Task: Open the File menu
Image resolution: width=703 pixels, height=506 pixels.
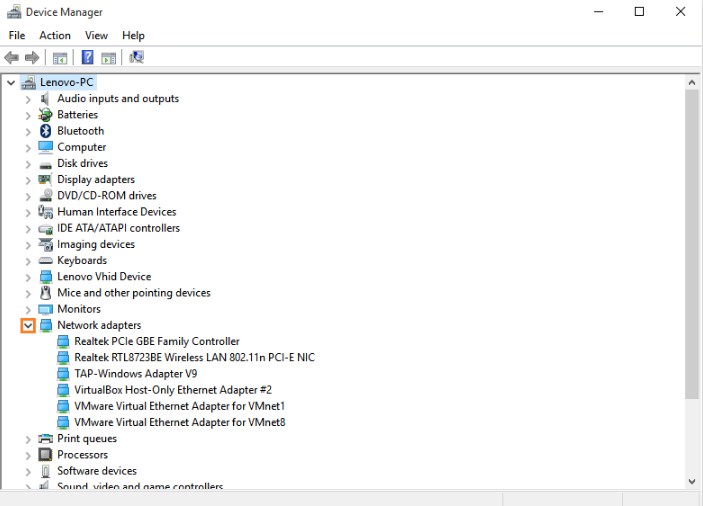Action: click(x=17, y=35)
